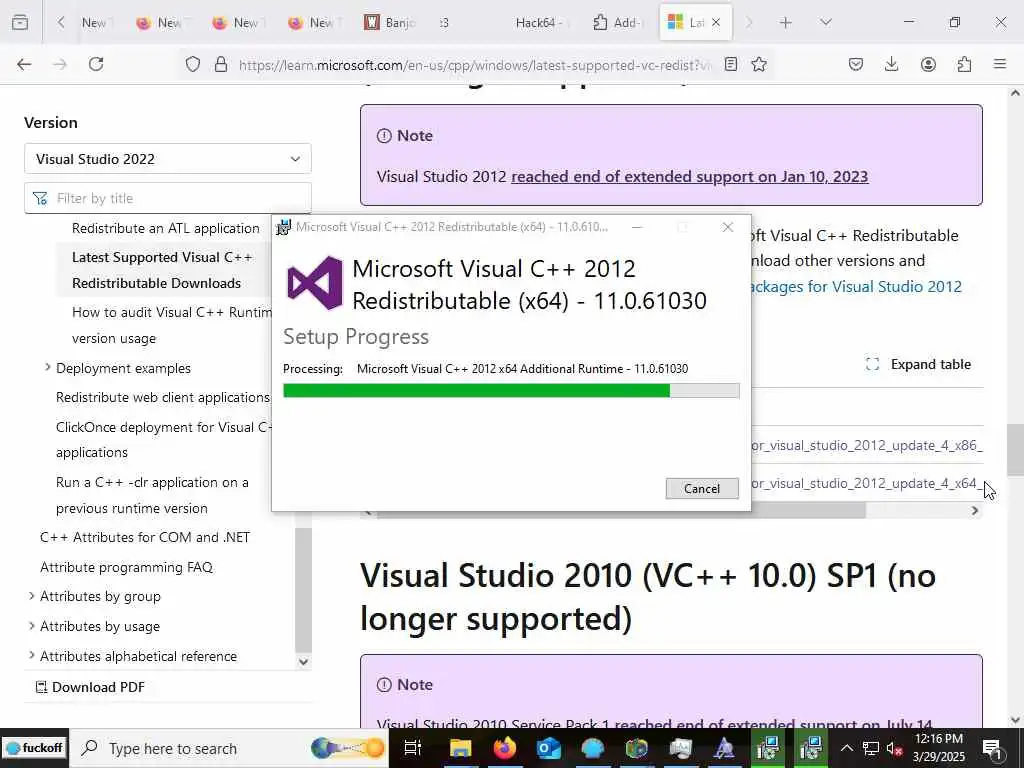This screenshot has width=1024, height=768.
Task: Click the Windows Start button
Action: pos(34,748)
